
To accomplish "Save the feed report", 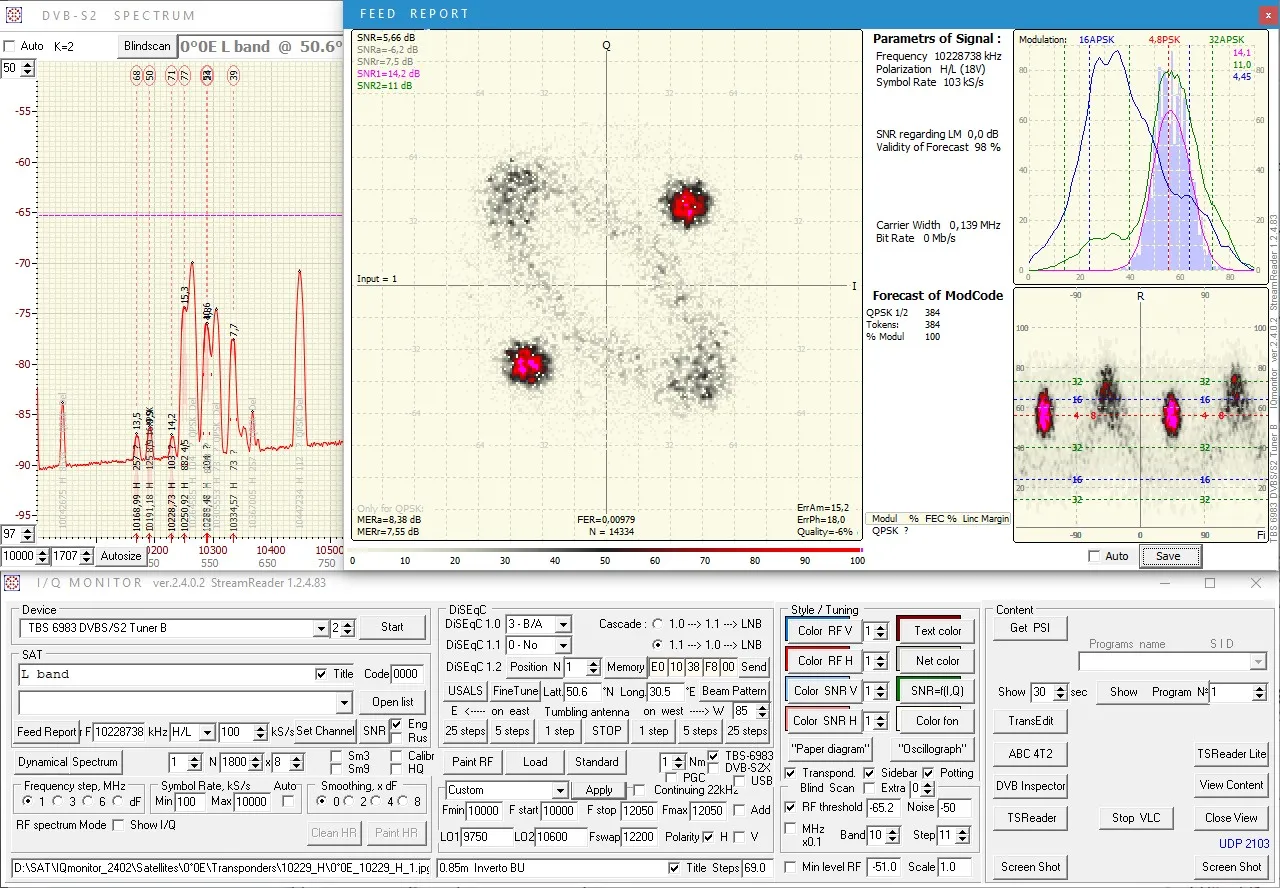I will [x=1169, y=556].
